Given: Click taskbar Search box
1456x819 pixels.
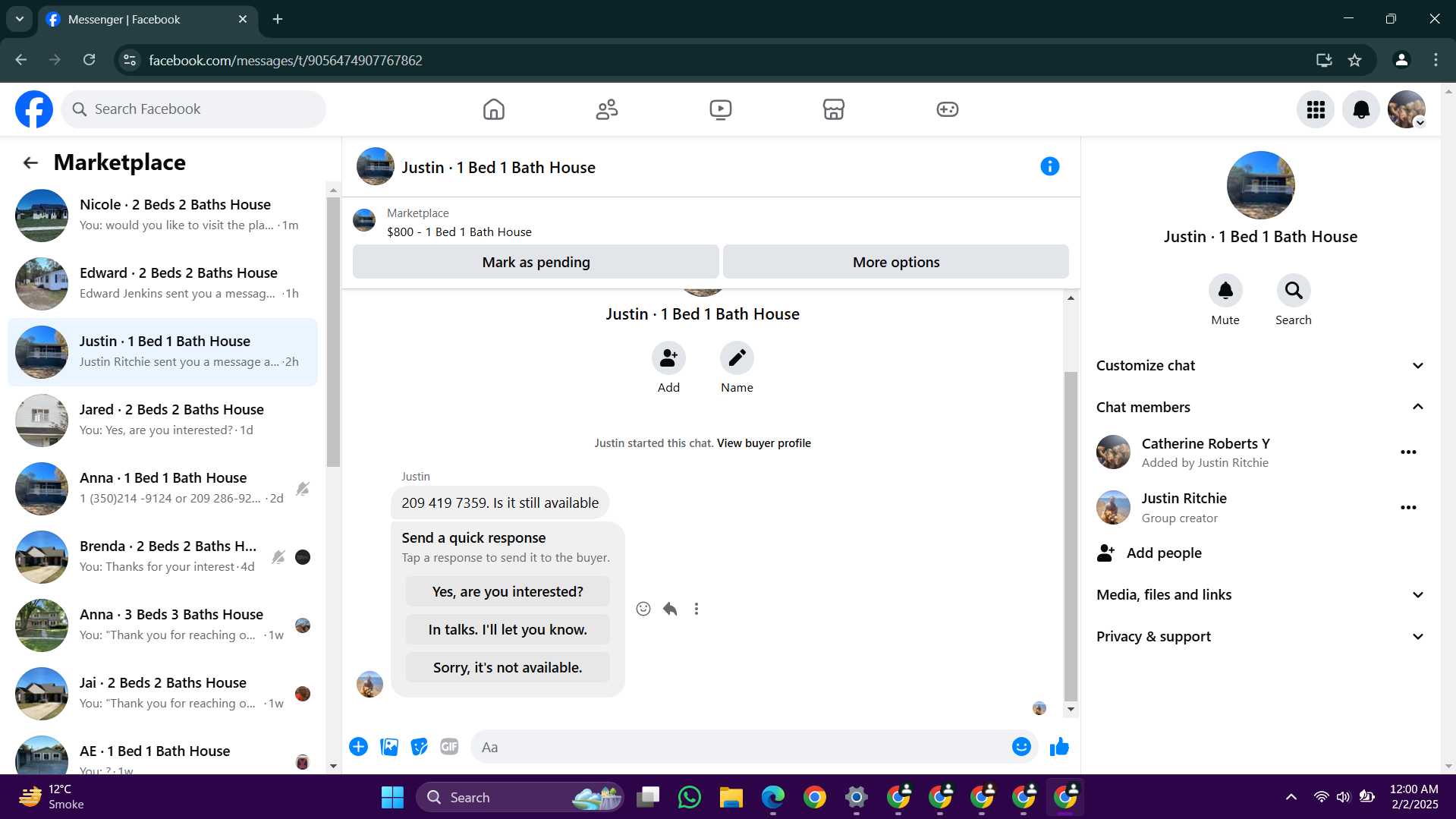Looking at the screenshot, I should click(x=520, y=797).
